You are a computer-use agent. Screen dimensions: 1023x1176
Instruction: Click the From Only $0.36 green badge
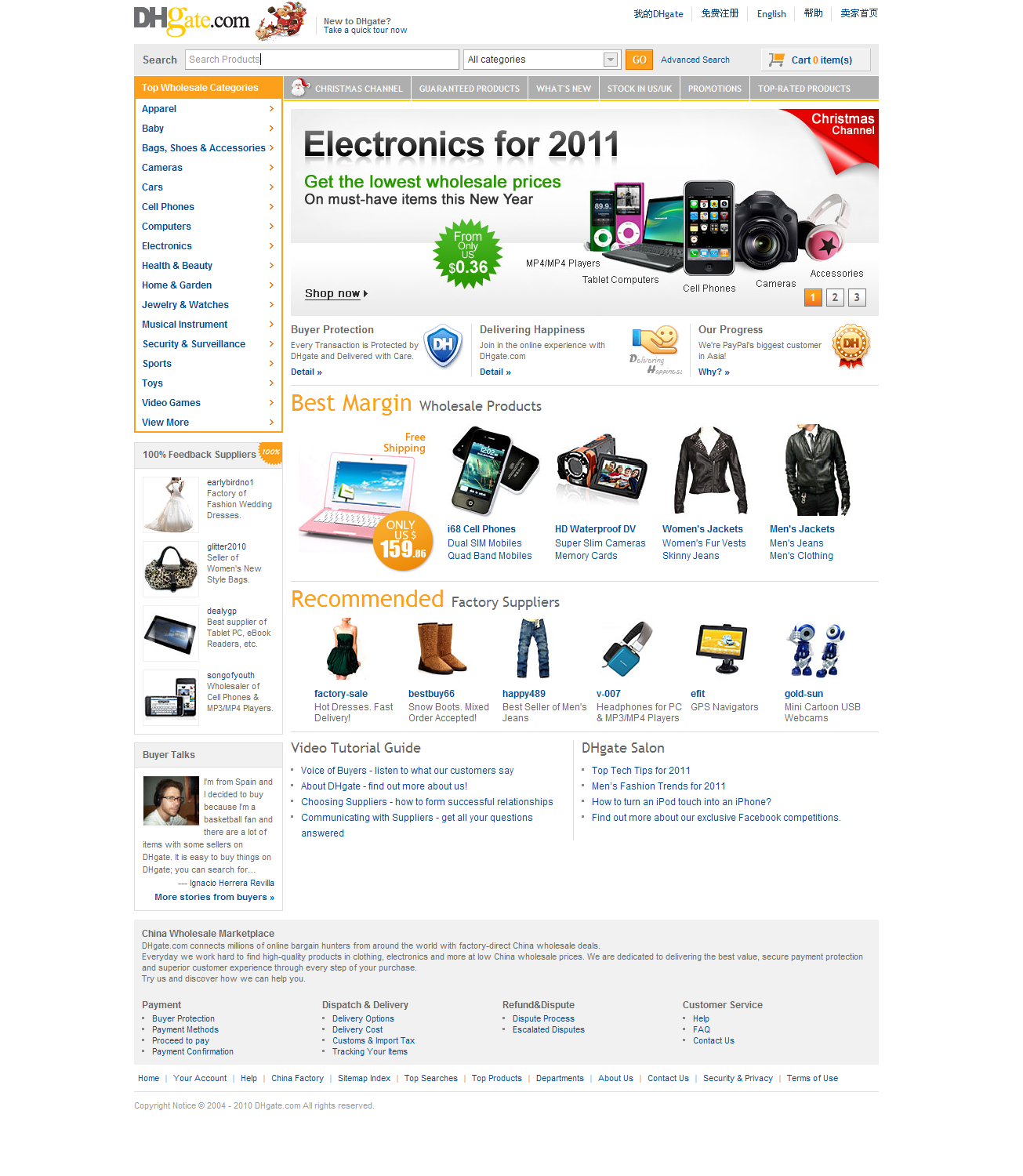[x=468, y=253]
